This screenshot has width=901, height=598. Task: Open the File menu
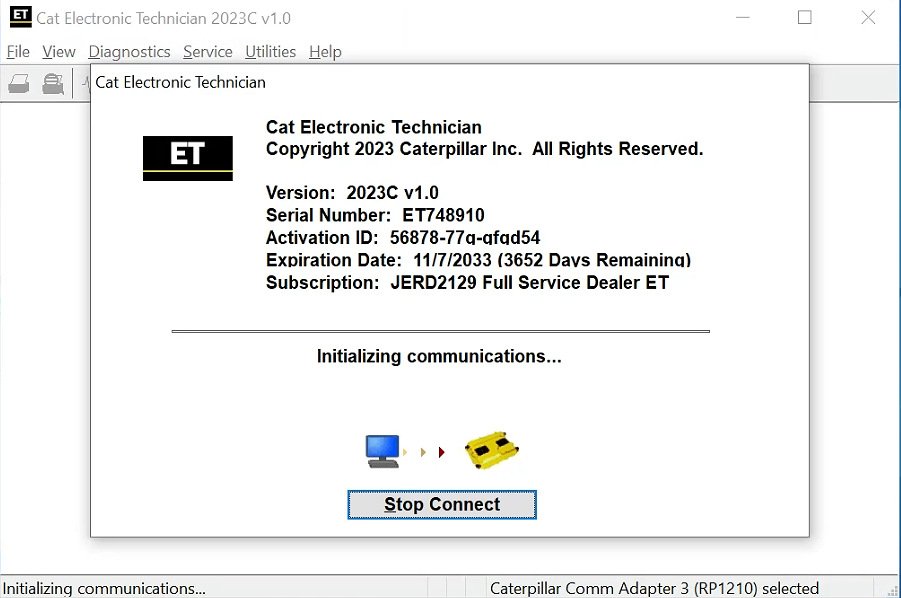[18, 52]
